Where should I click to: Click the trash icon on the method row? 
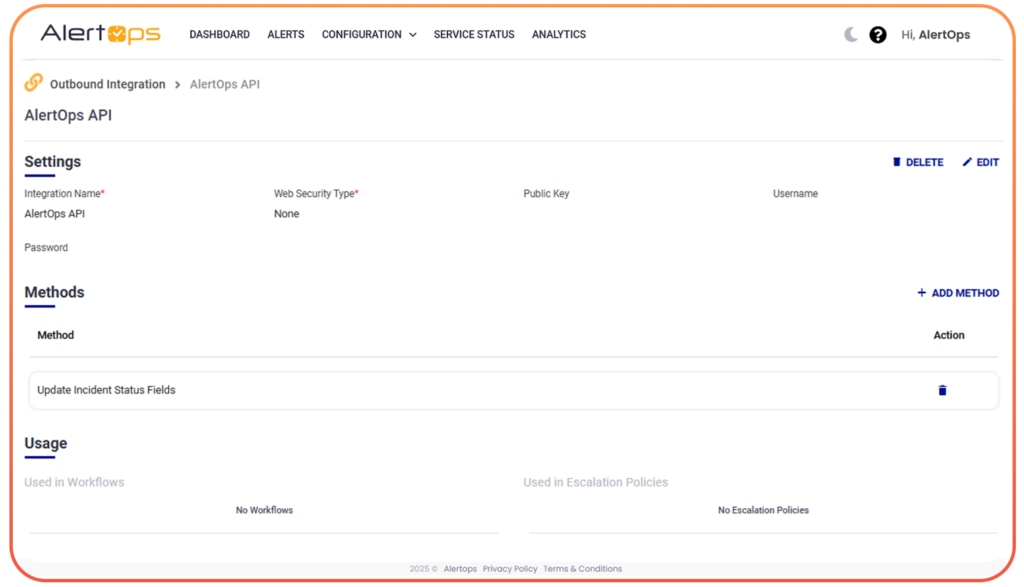click(x=942, y=390)
